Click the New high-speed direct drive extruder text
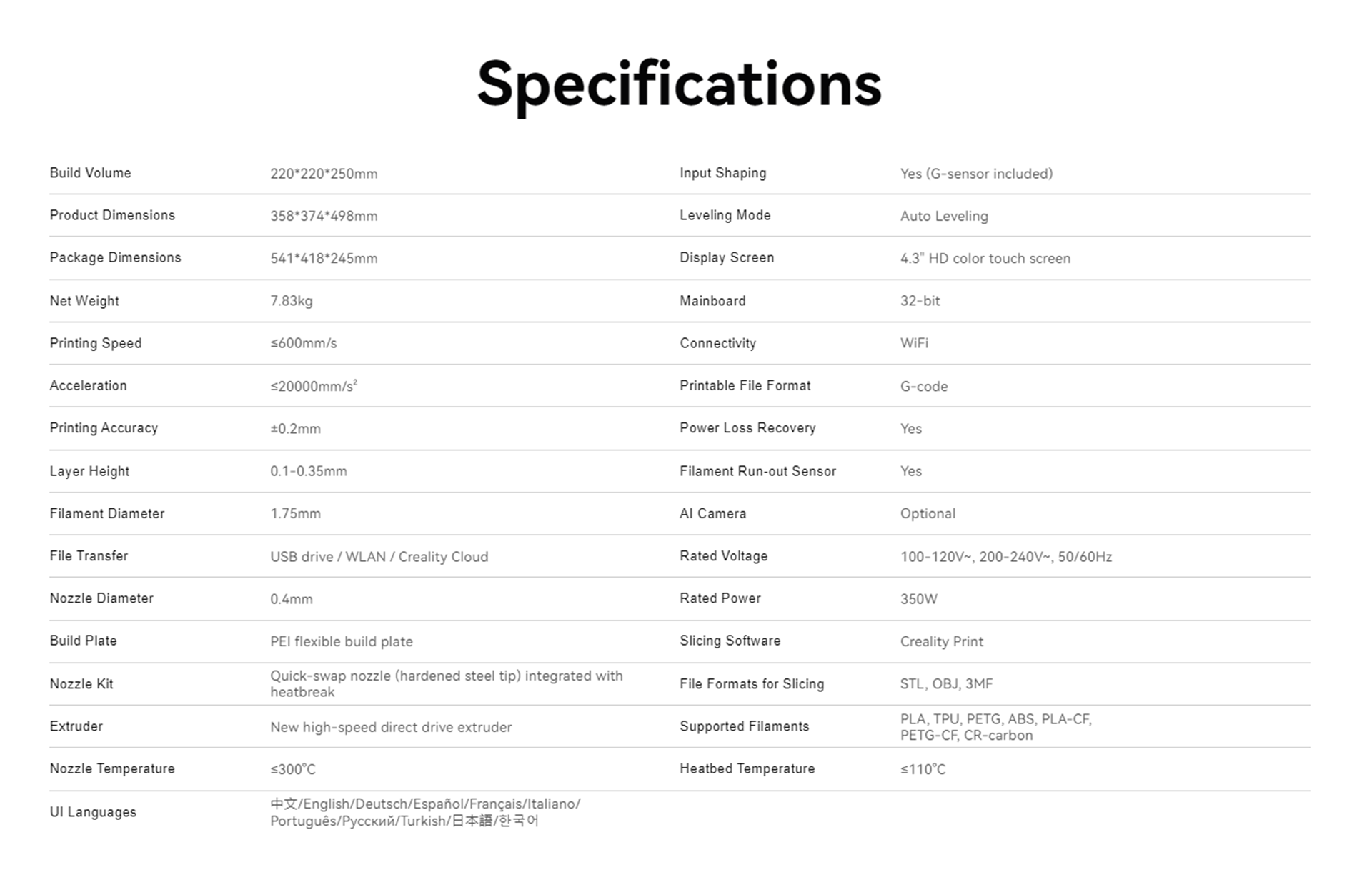This screenshot has width=1372, height=870. tap(391, 727)
